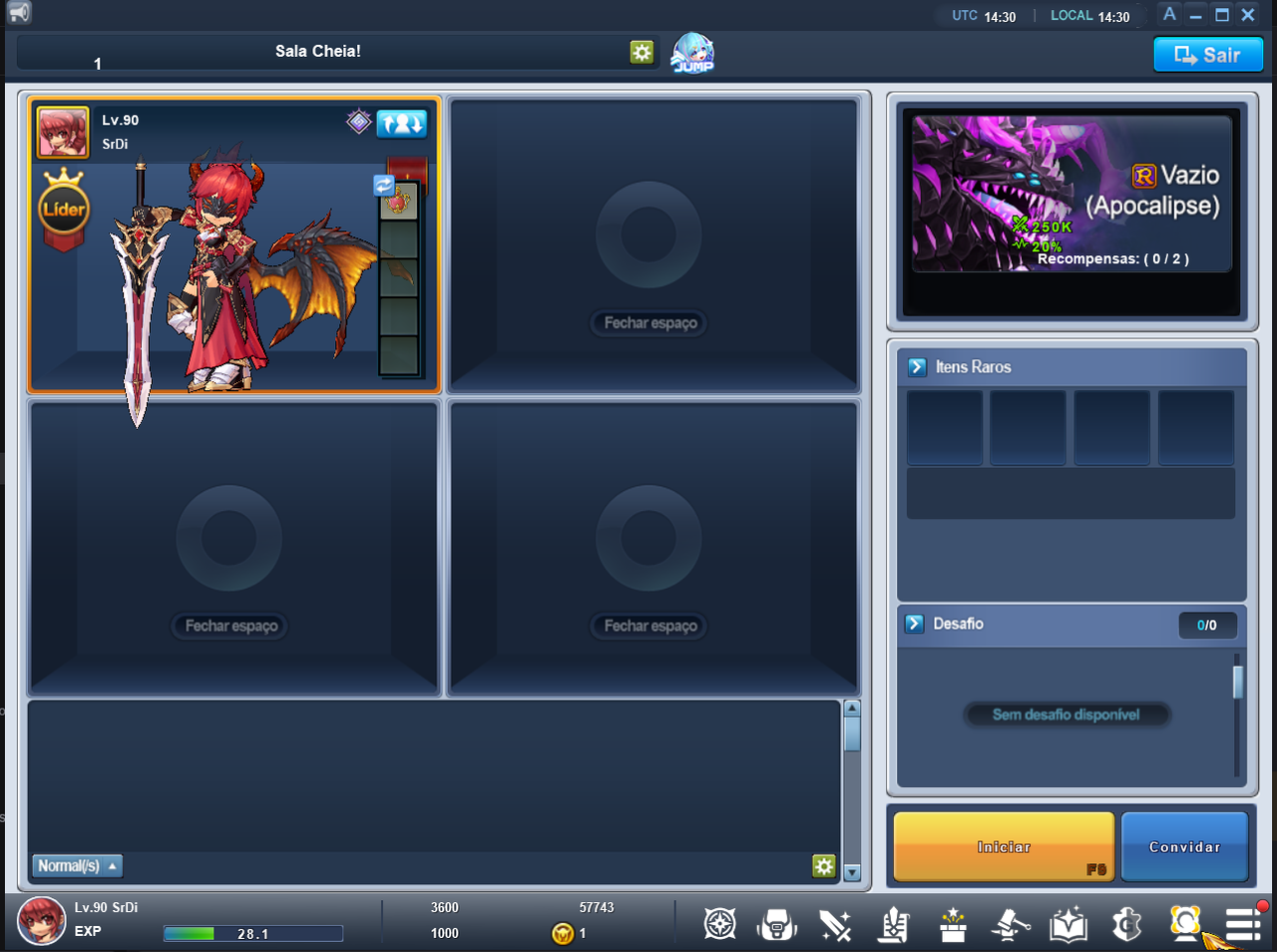Viewport: 1277px width, 952px height.
Task: Close the player slot below SrDi's card
Action: pos(231,626)
